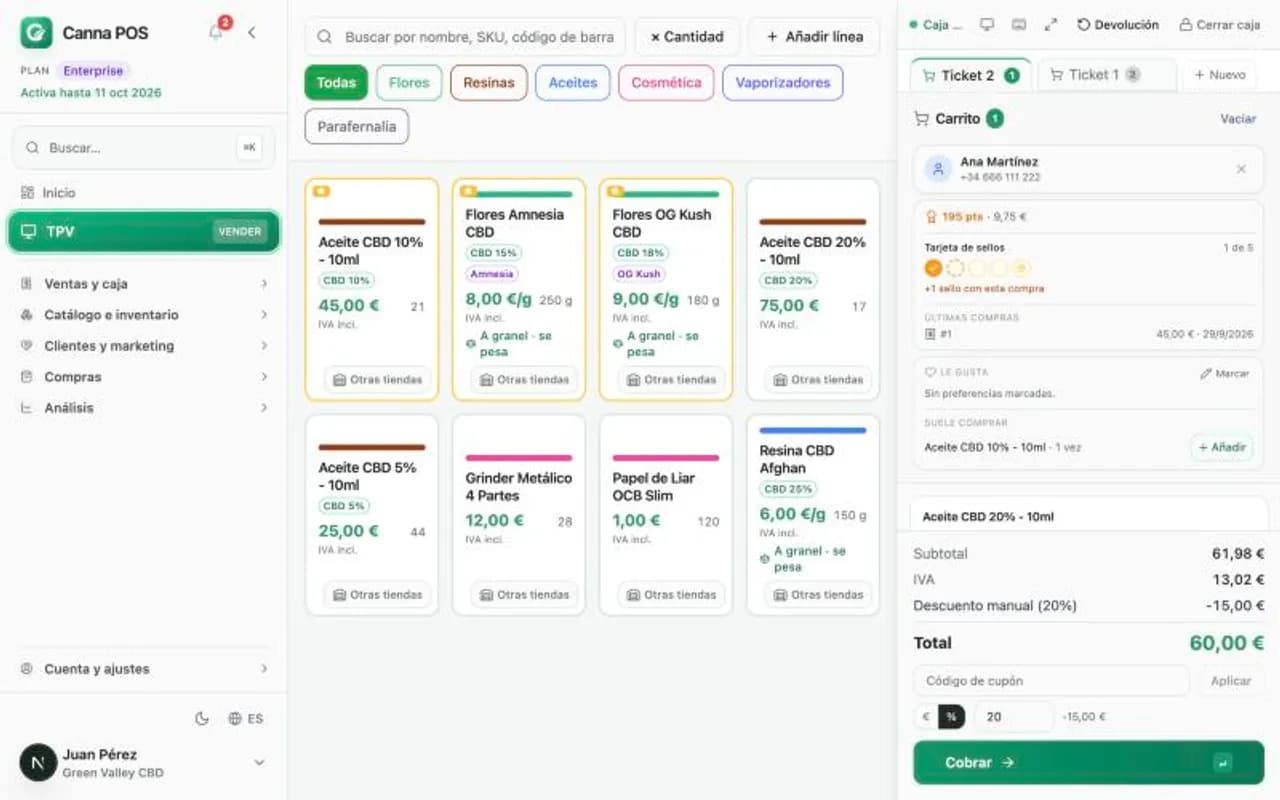The image size is (1280, 800).
Task: Open the notifications bell
Action: (x=216, y=32)
